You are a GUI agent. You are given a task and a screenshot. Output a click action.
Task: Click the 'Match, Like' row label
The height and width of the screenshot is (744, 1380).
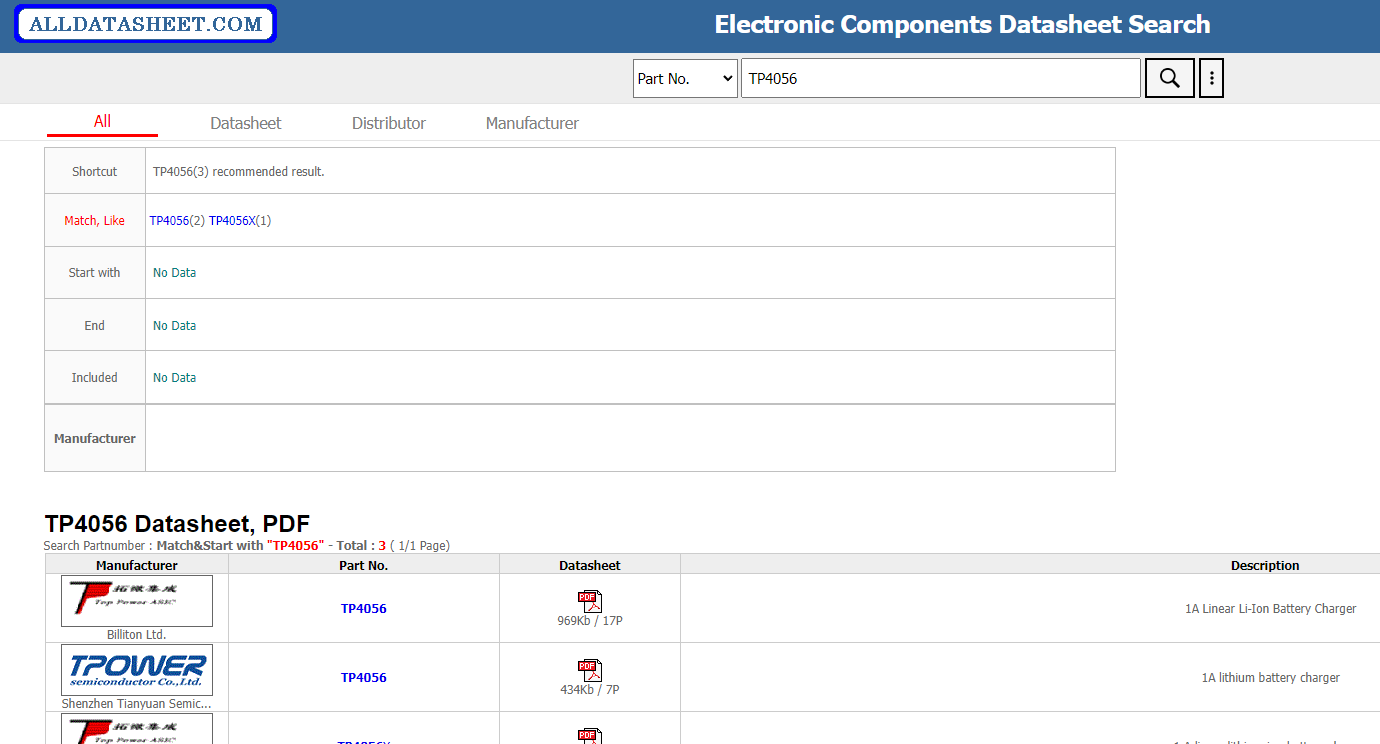pos(95,220)
